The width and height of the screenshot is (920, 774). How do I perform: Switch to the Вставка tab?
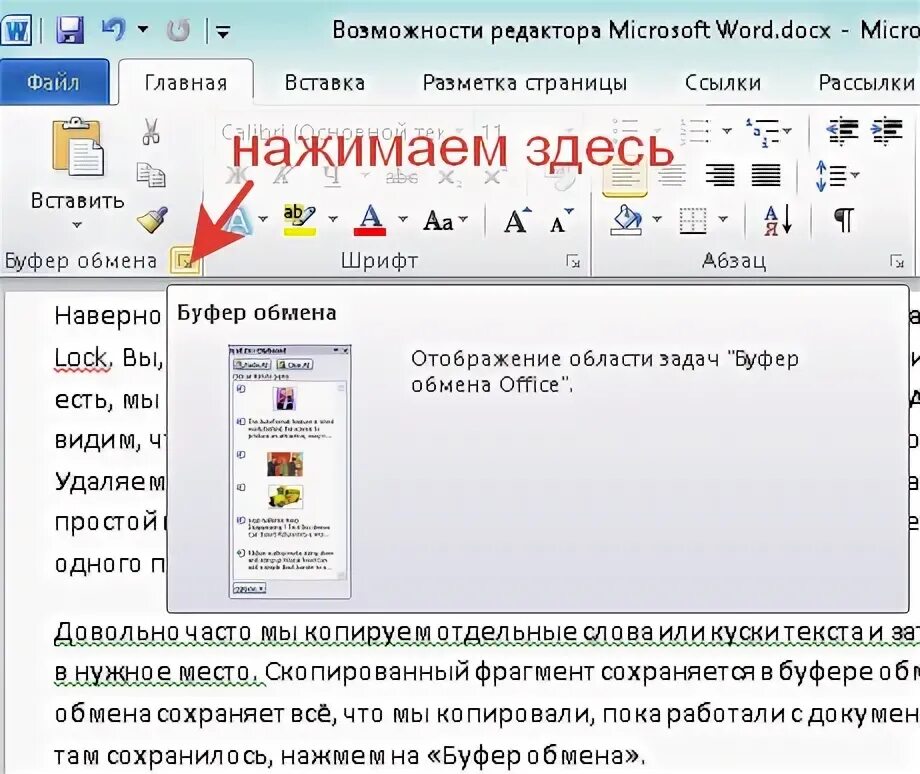tap(324, 83)
